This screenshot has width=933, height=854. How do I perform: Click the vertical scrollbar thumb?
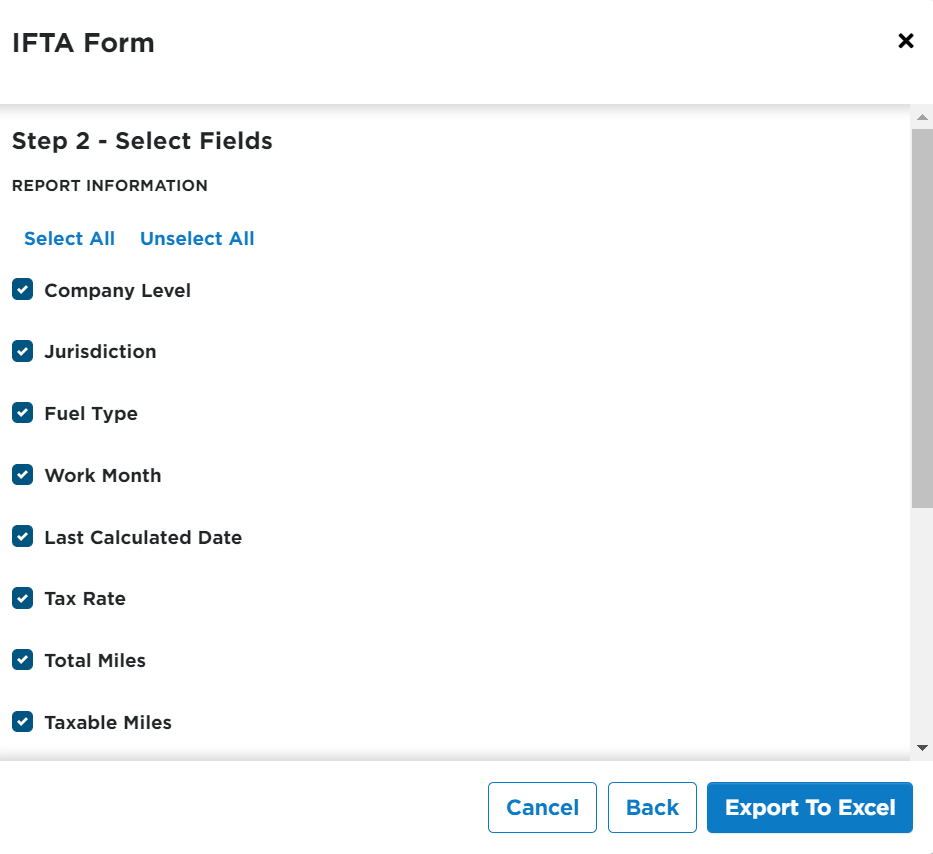(922, 318)
